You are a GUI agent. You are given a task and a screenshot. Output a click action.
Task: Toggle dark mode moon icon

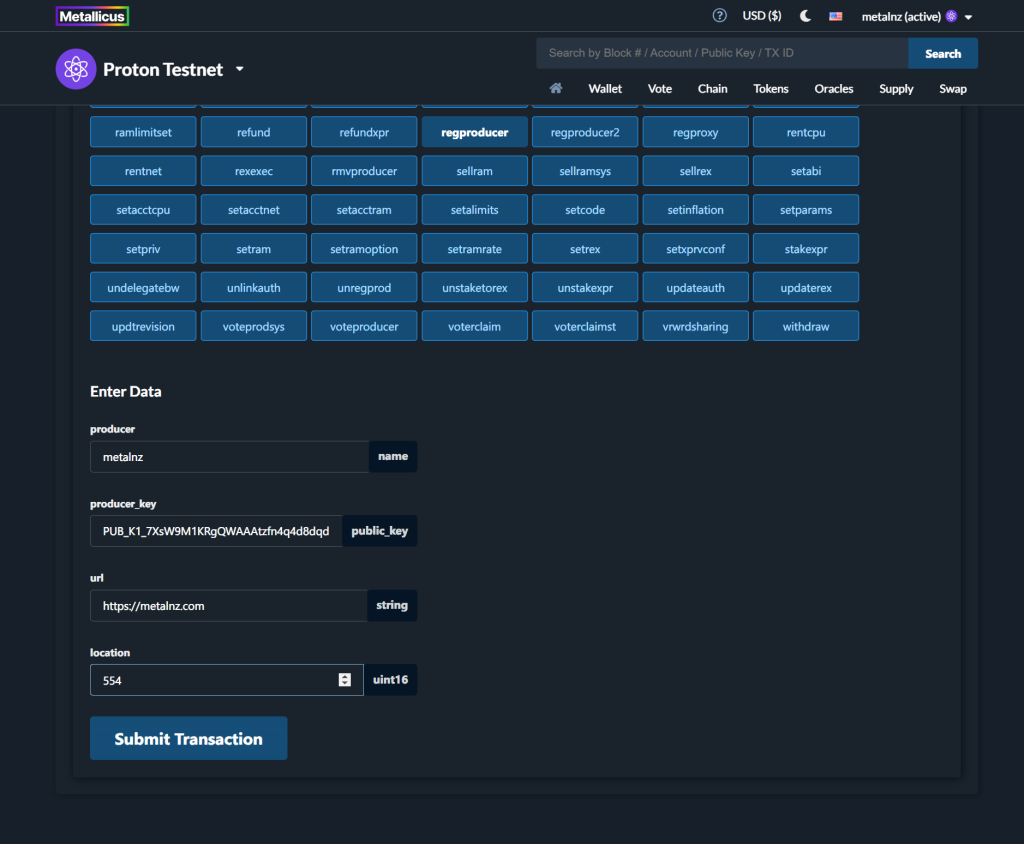[805, 16]
